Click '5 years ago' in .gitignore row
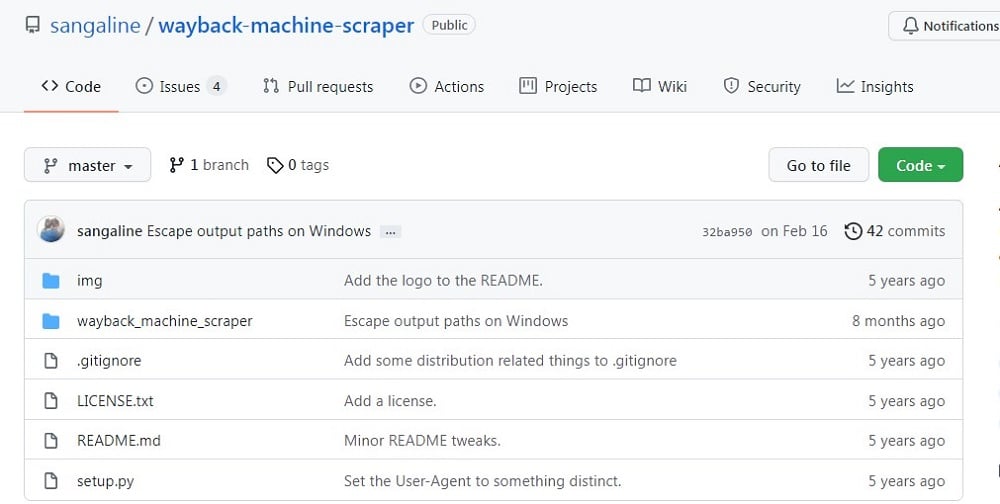The width and height of the screenshot is (1000, 504). click(906, 361)
